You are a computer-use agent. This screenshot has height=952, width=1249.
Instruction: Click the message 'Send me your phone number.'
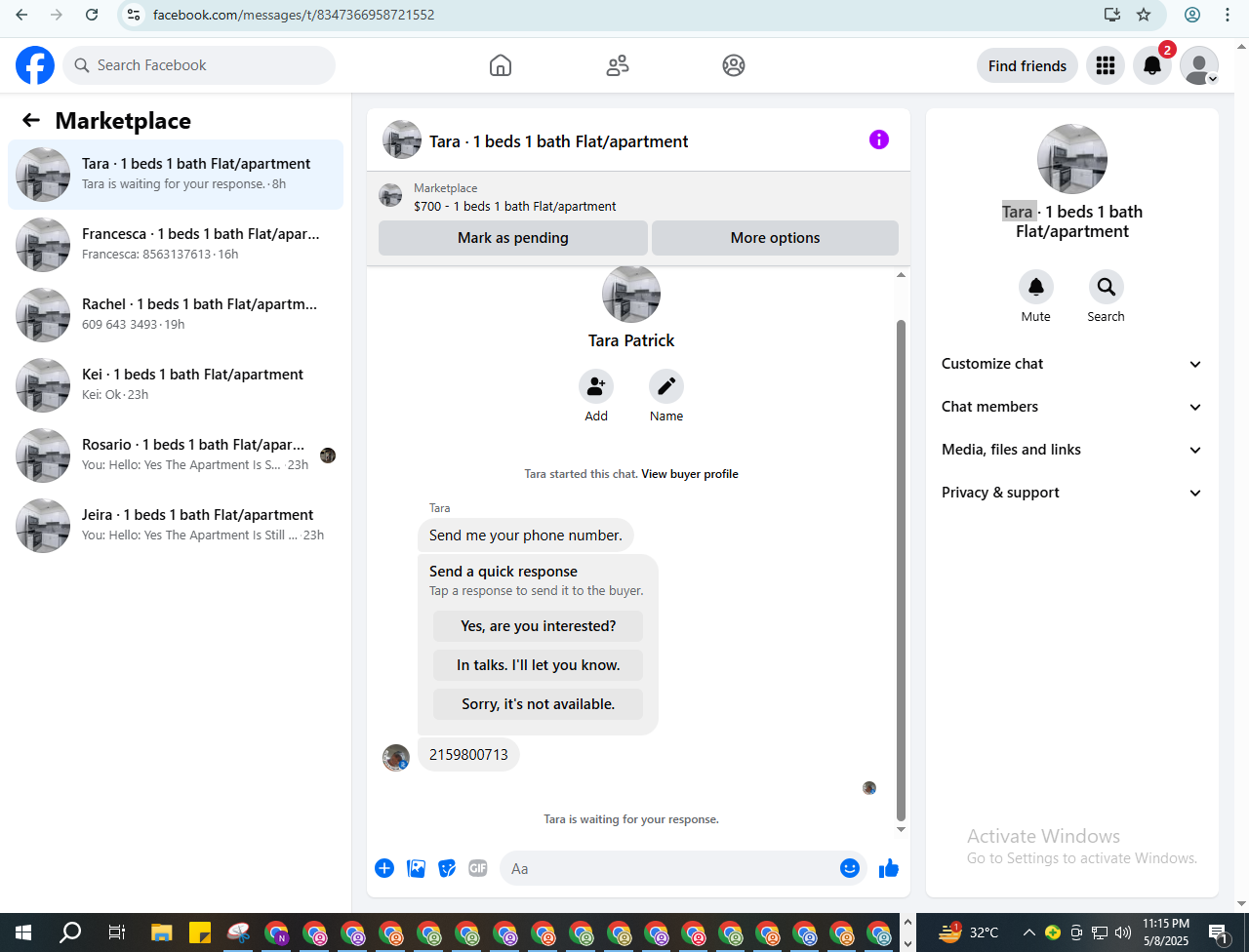click(x=526, y=535)
